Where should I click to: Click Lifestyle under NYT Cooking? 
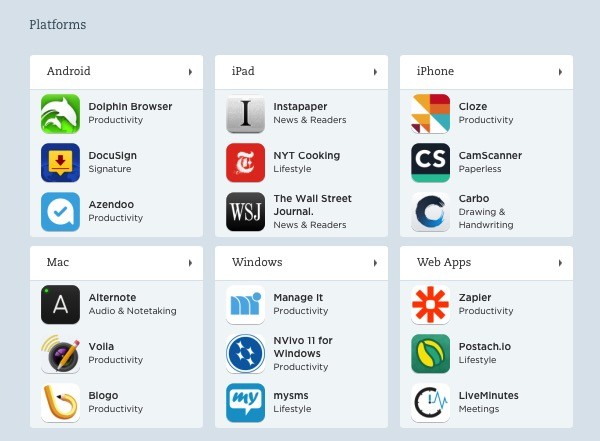pyautogui.click(x=292, y=169)
